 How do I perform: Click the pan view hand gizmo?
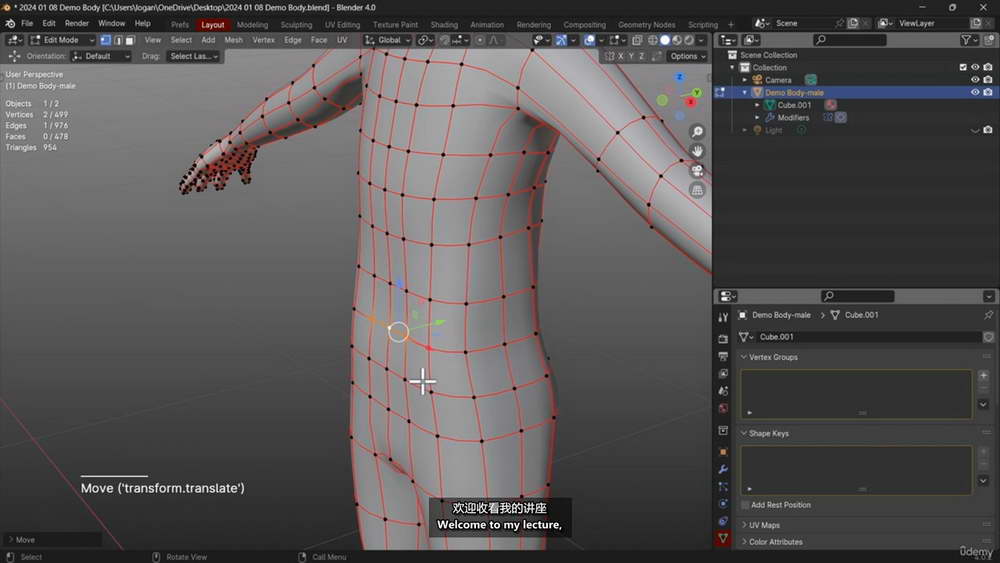(x=697, y=151)
